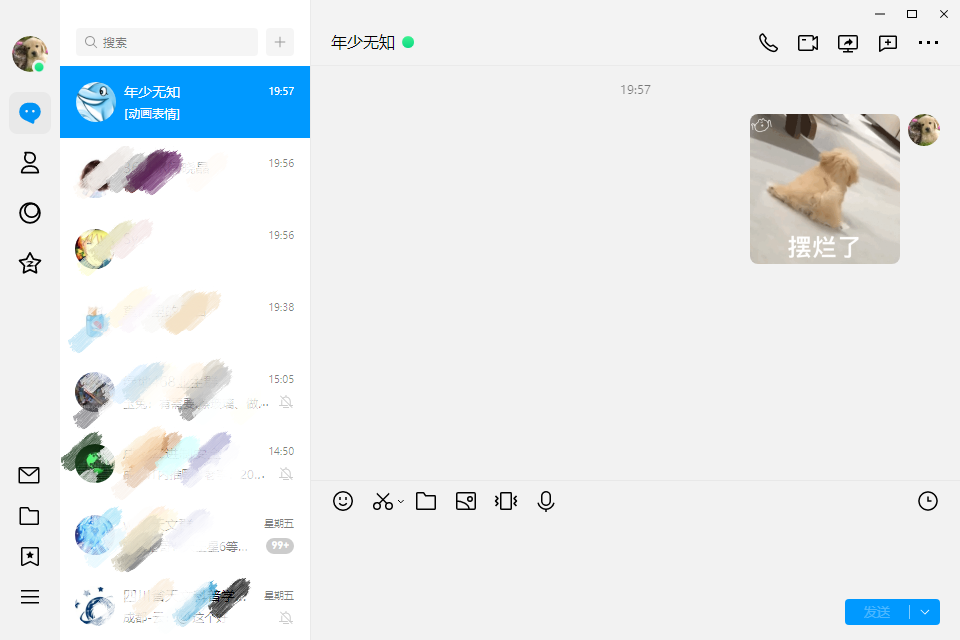Send a file using the folder icon
Image resolution: width=960 pixels, height=640 pixels.
(425, 501)
